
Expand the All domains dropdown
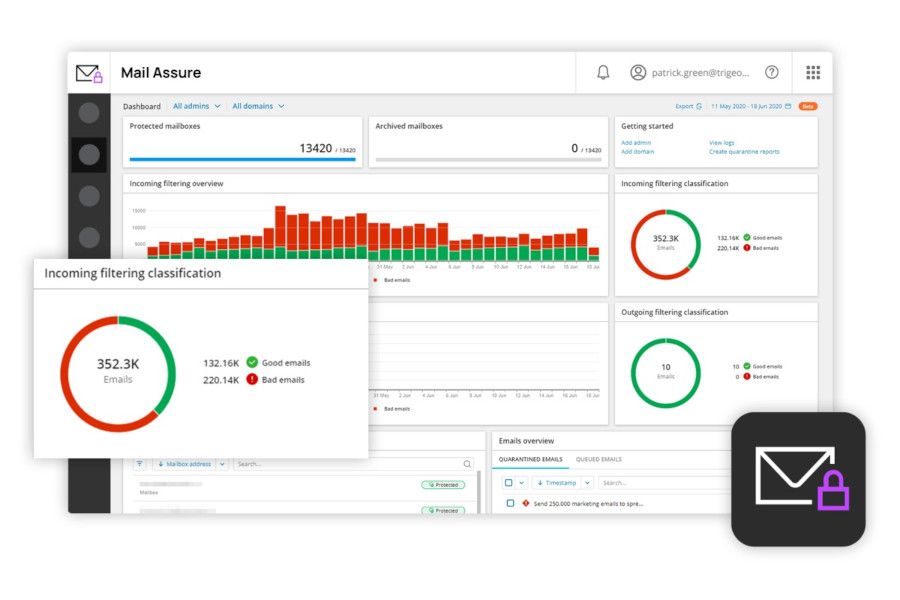coord(258,106)
